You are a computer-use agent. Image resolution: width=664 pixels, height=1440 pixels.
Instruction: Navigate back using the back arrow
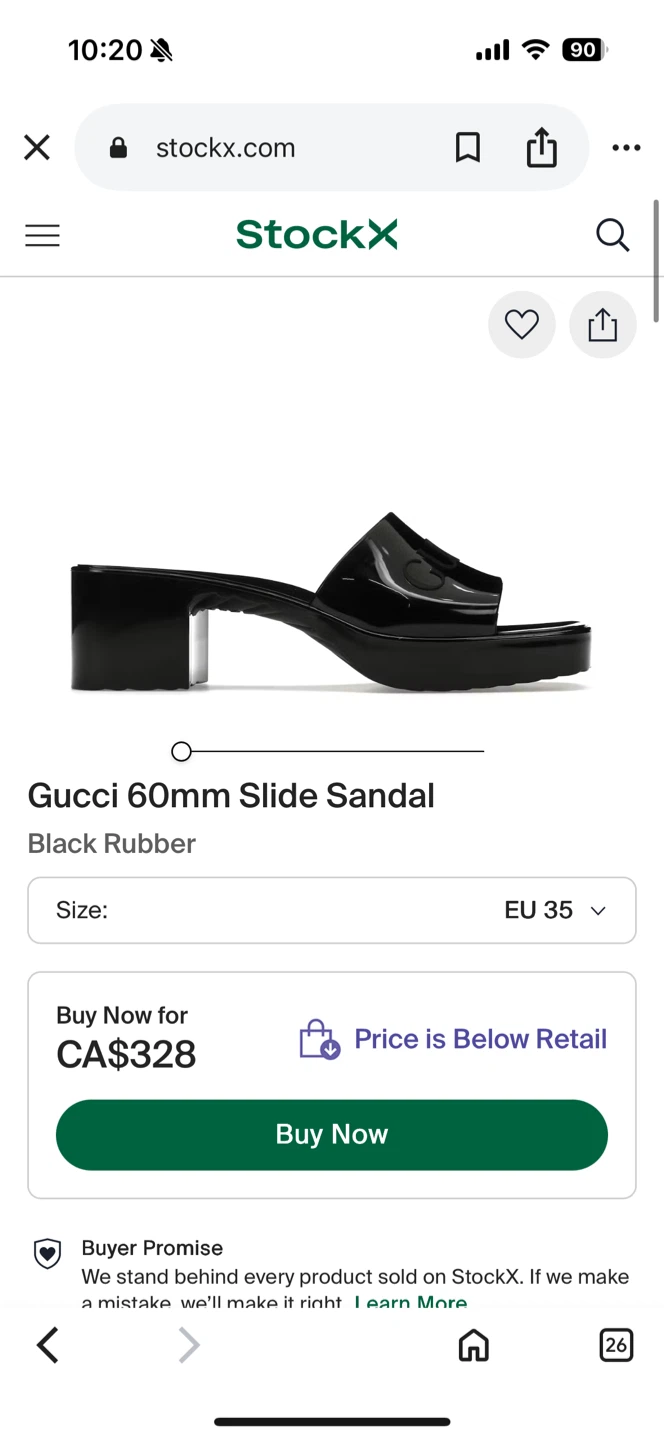(x=47, y=1345)
